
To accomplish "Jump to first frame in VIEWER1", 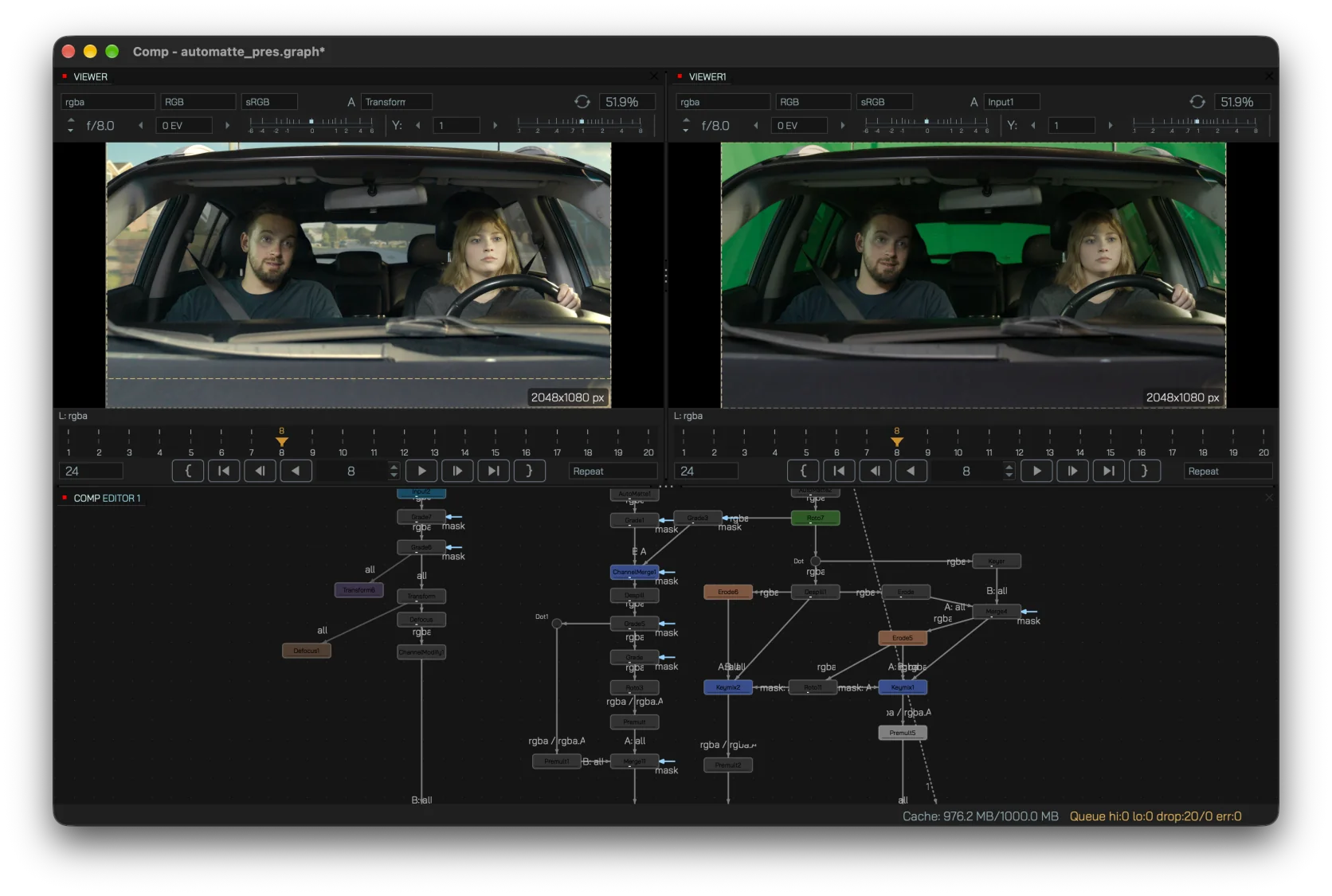I will tap(839, 471).
